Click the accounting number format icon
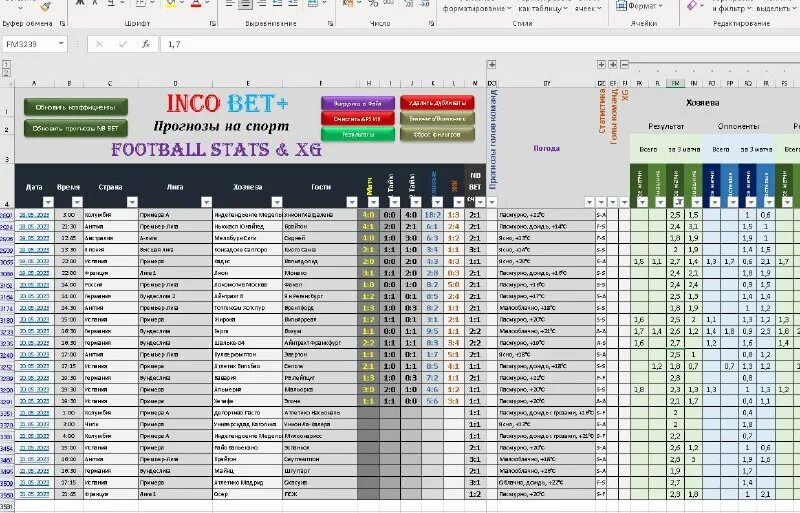The width and height of the screenshot is (800, 513). (348, 4)
